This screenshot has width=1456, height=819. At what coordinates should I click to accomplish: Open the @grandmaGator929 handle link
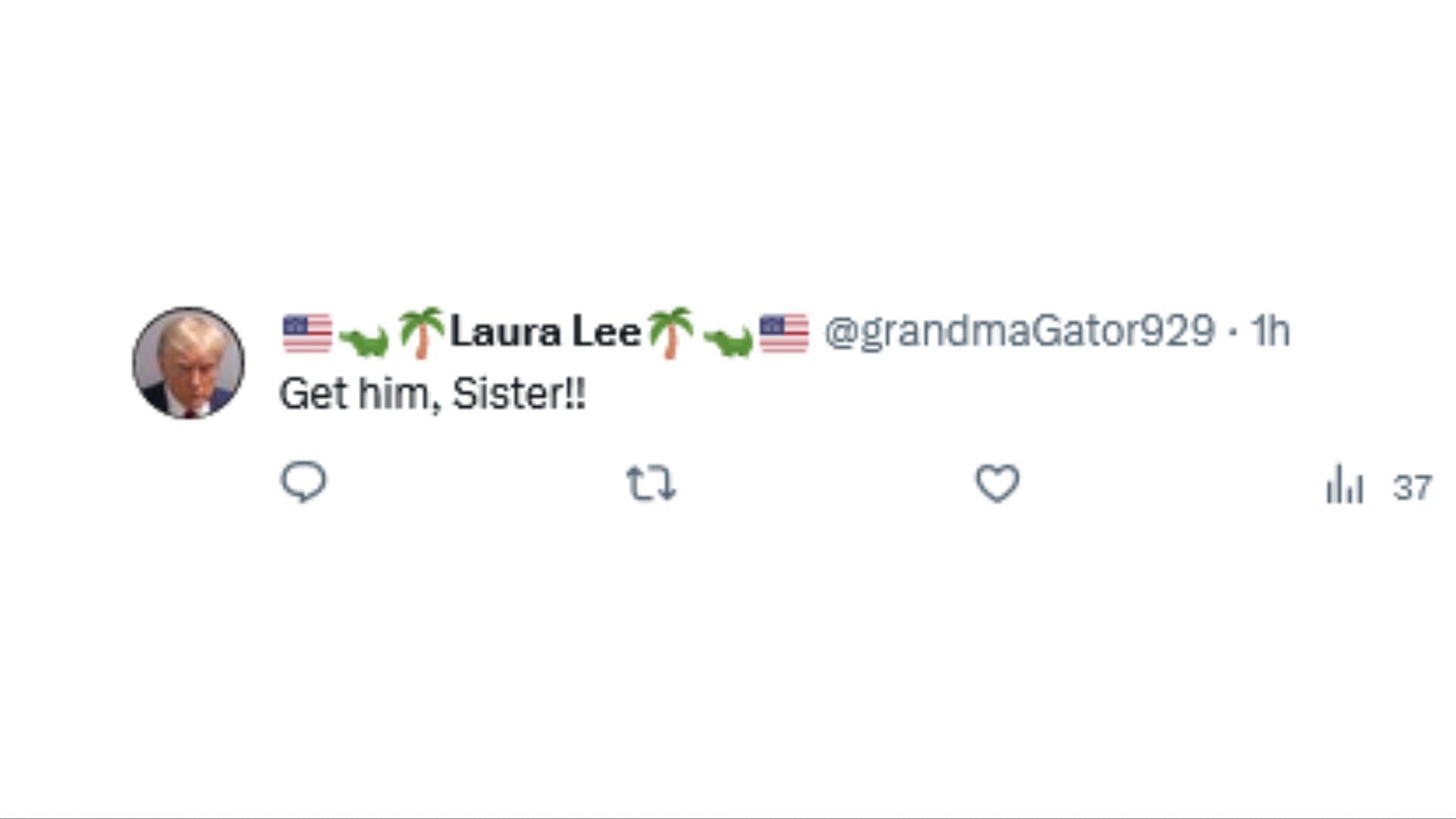pos(1019,332)
